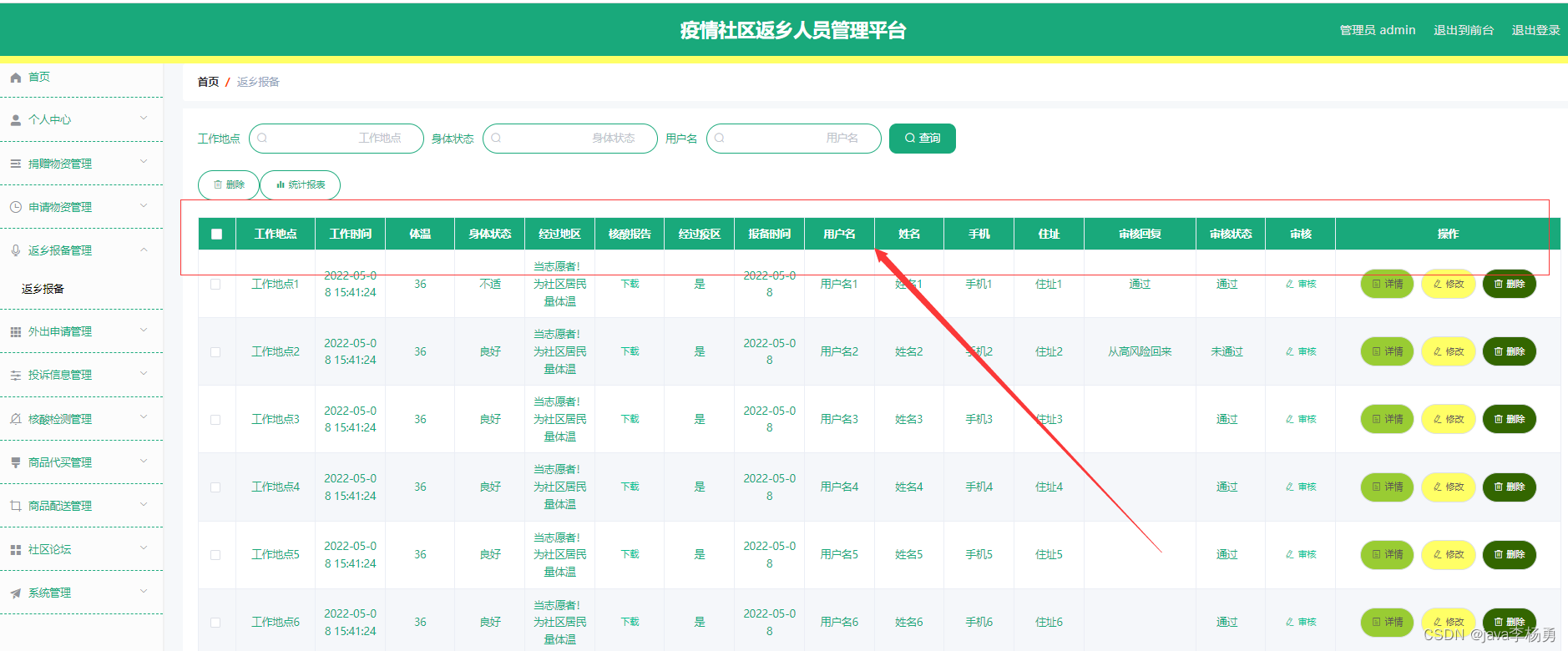This screenshot has width=1568, height=651.
Task: Check the row checkbox for 工作地点1
Action: tap(215, 285)
